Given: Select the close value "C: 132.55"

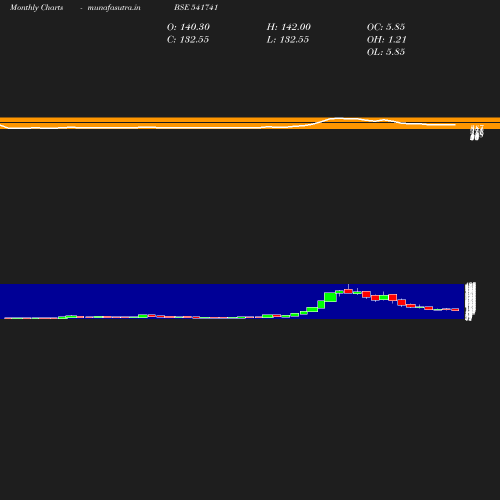Looking at the screenshot, I should (x=188, y=40).
